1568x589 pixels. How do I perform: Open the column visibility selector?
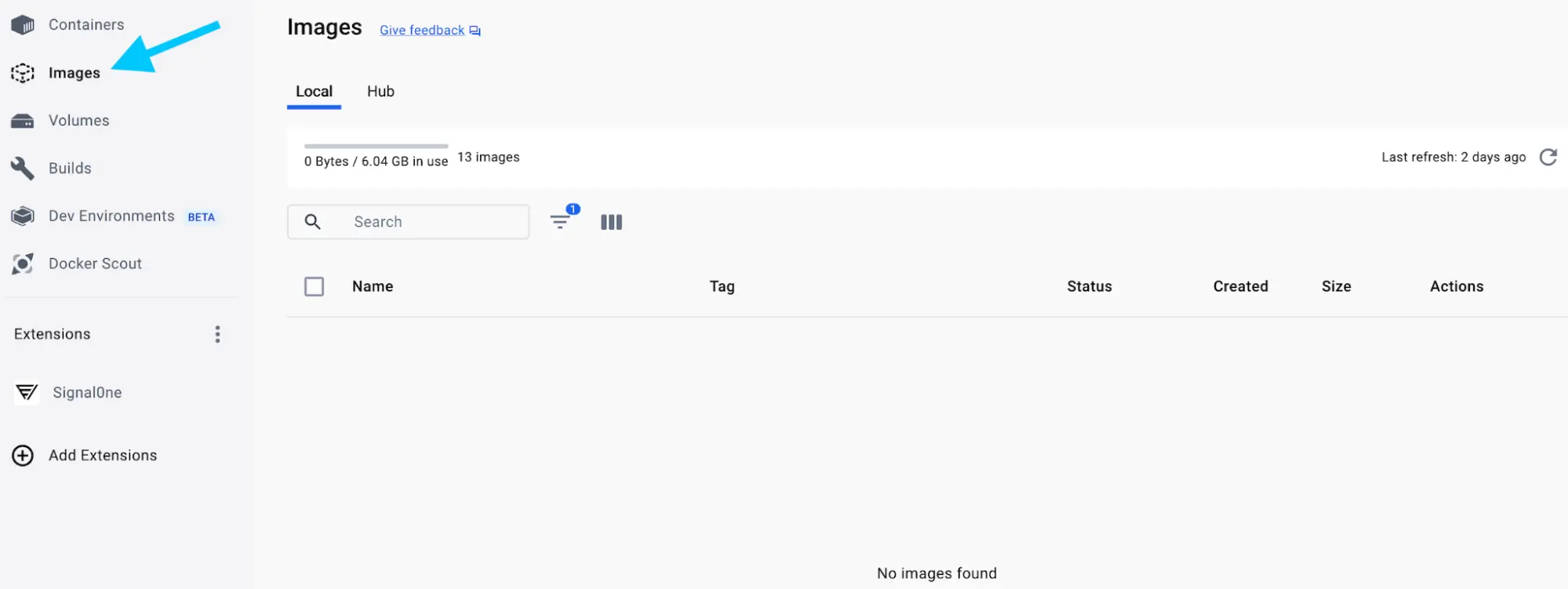click(611, 222)
